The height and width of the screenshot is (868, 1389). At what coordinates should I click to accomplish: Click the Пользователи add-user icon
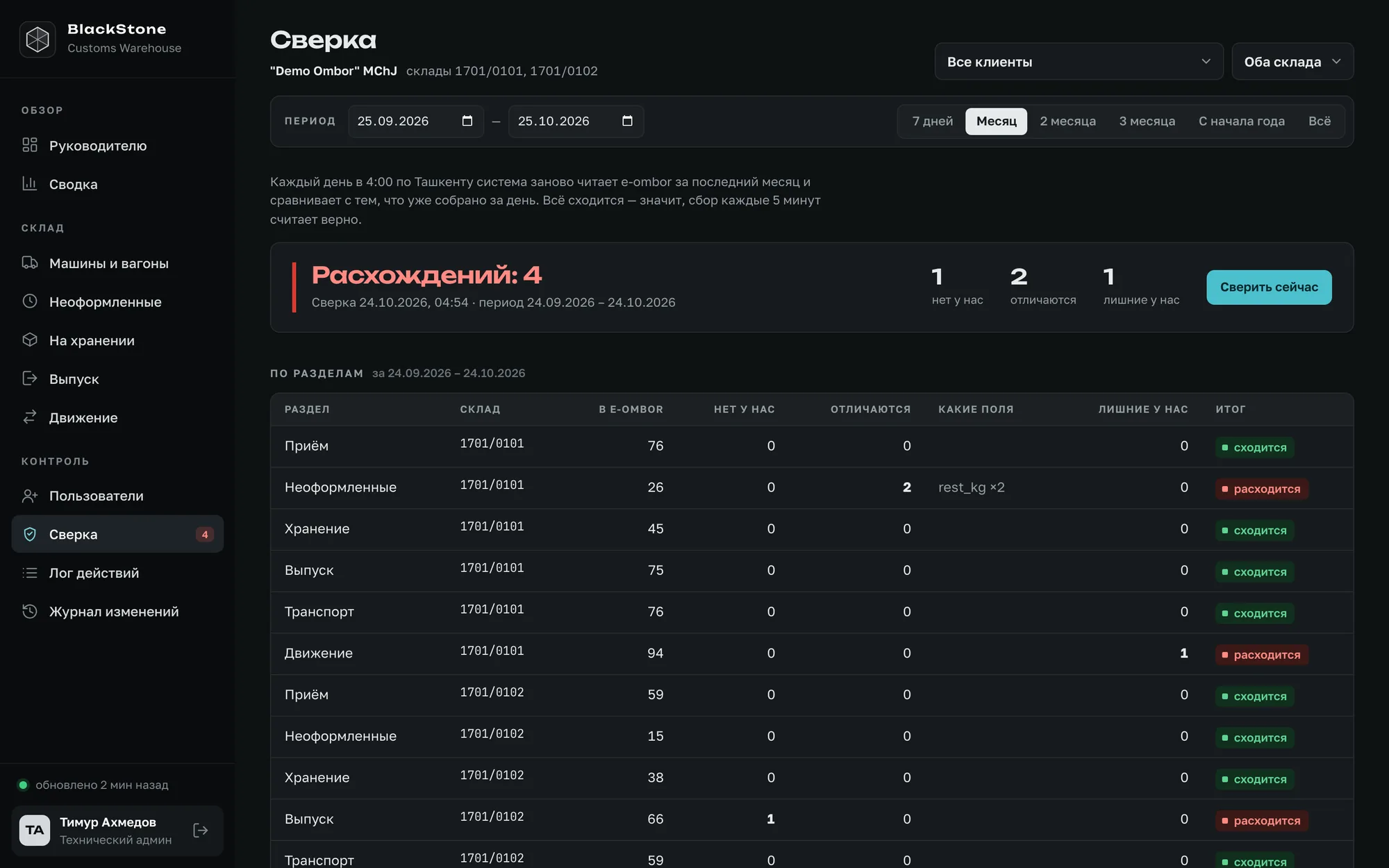coord(30,496)
